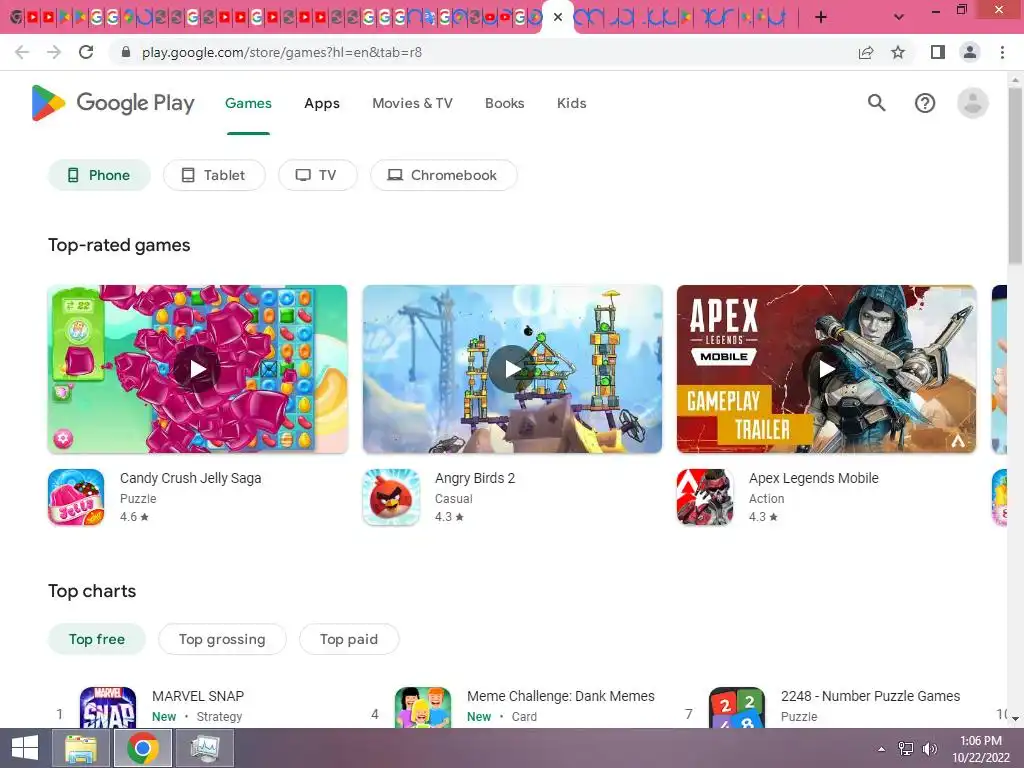Screen dimensions: 1024x768
Task: Click the Google Play logo
Action: [x=113, y=103]
